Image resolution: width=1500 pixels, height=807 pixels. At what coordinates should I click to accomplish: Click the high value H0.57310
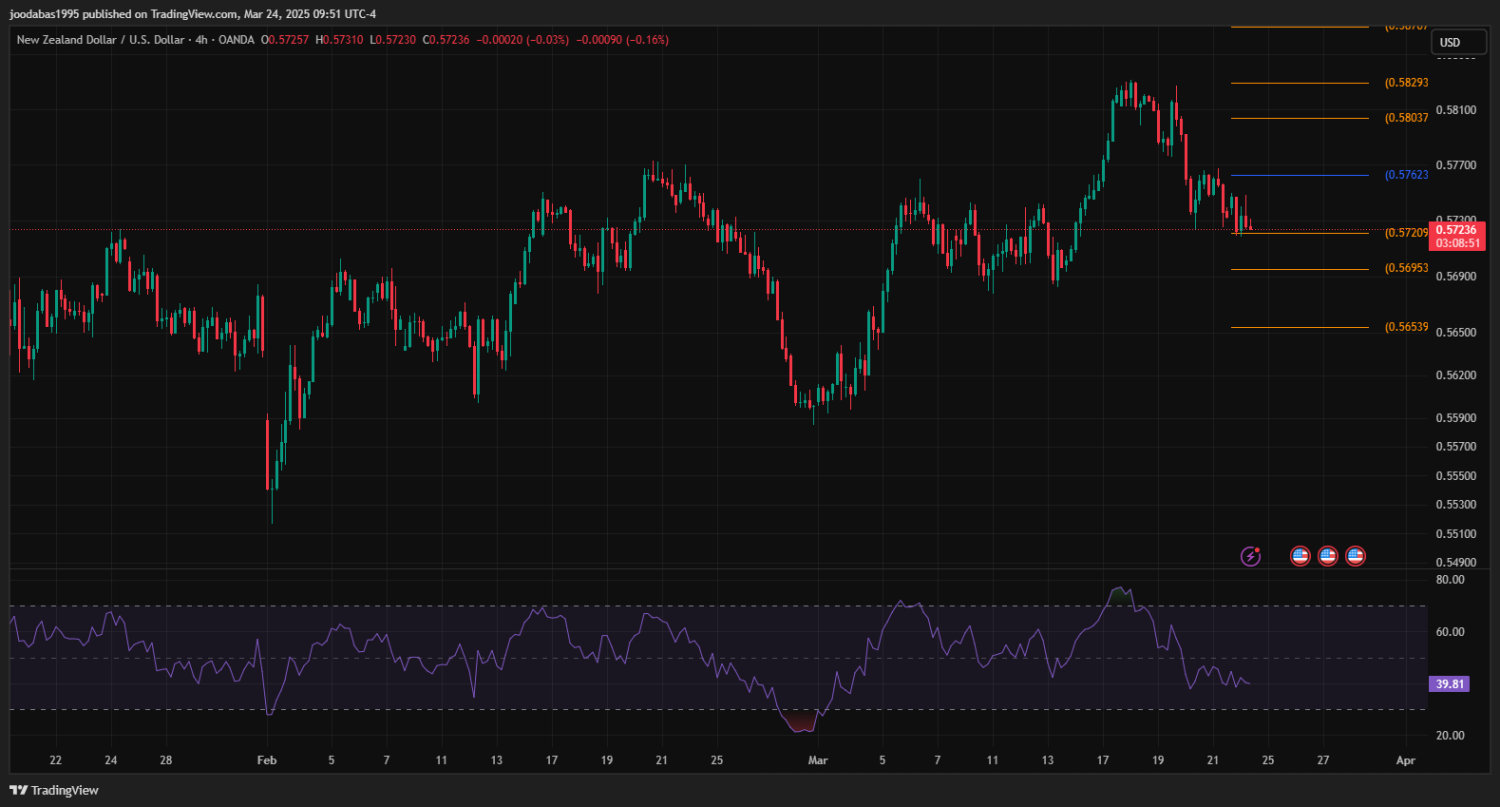click(340, 40)
